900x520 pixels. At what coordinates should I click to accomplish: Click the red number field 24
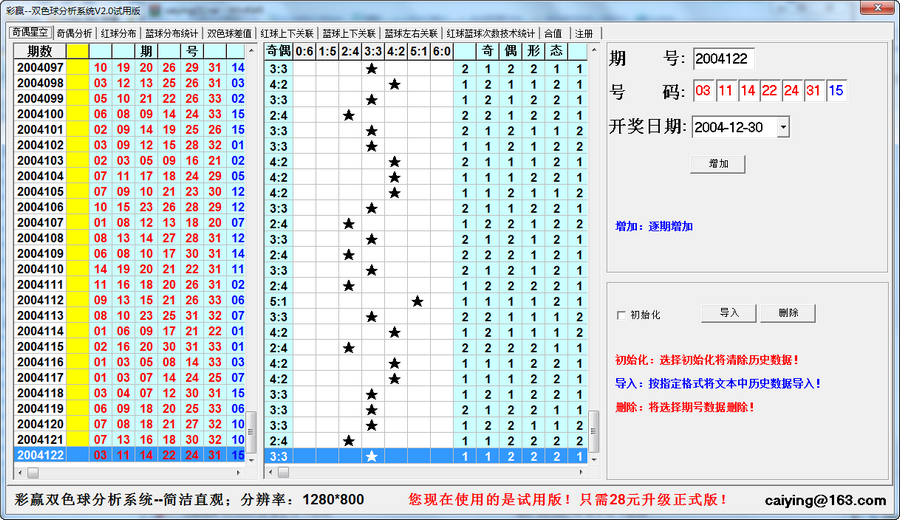tap(792, 91)
